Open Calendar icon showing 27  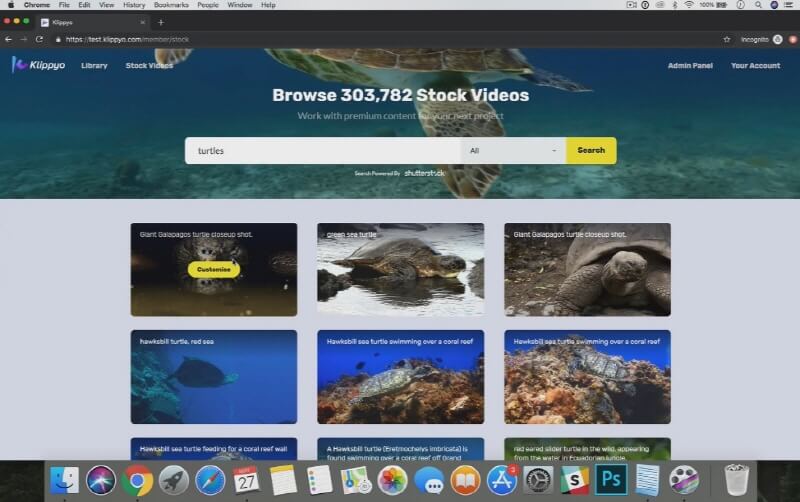point(246,480)
